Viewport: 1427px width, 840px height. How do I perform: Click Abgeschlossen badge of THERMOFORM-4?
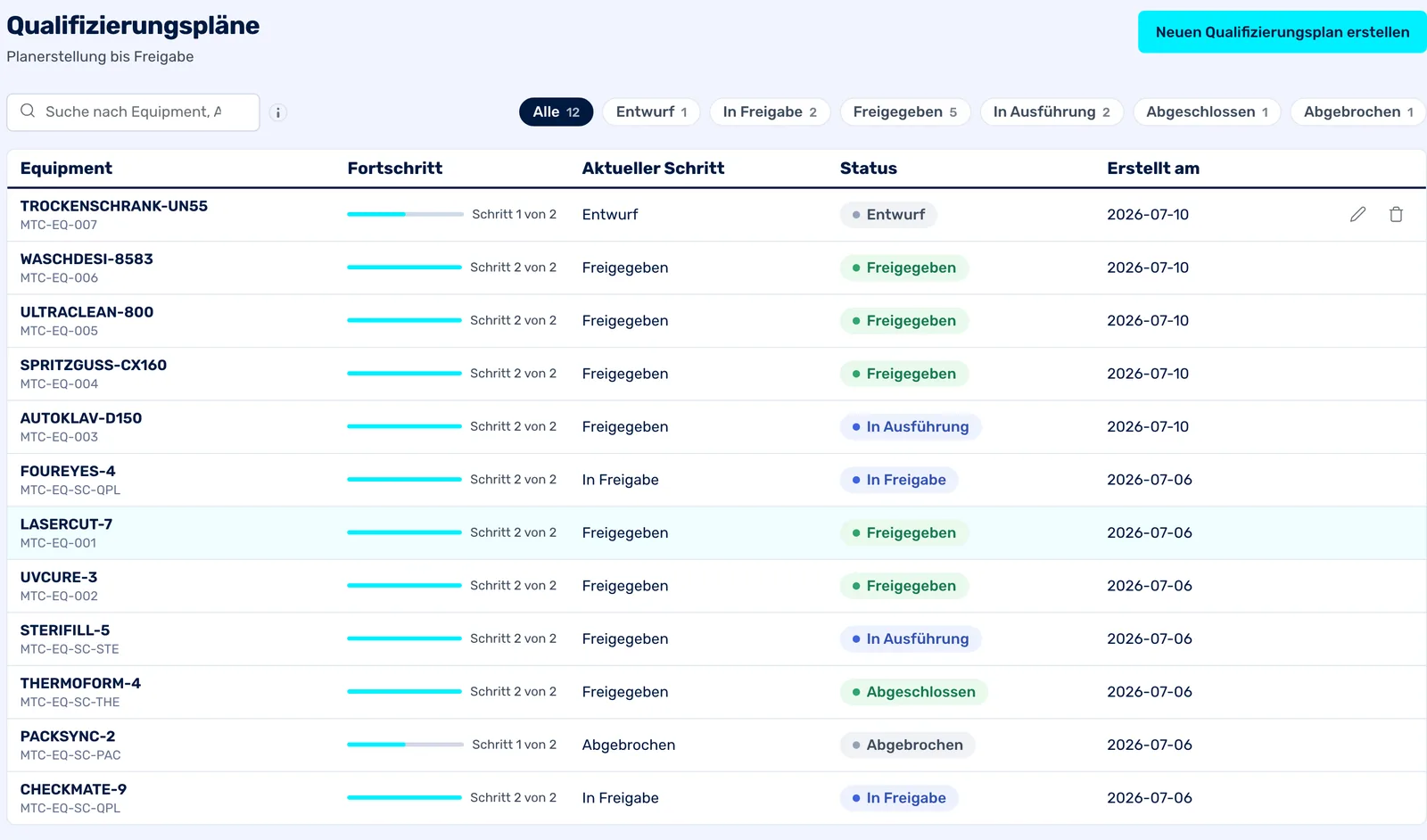913,692
